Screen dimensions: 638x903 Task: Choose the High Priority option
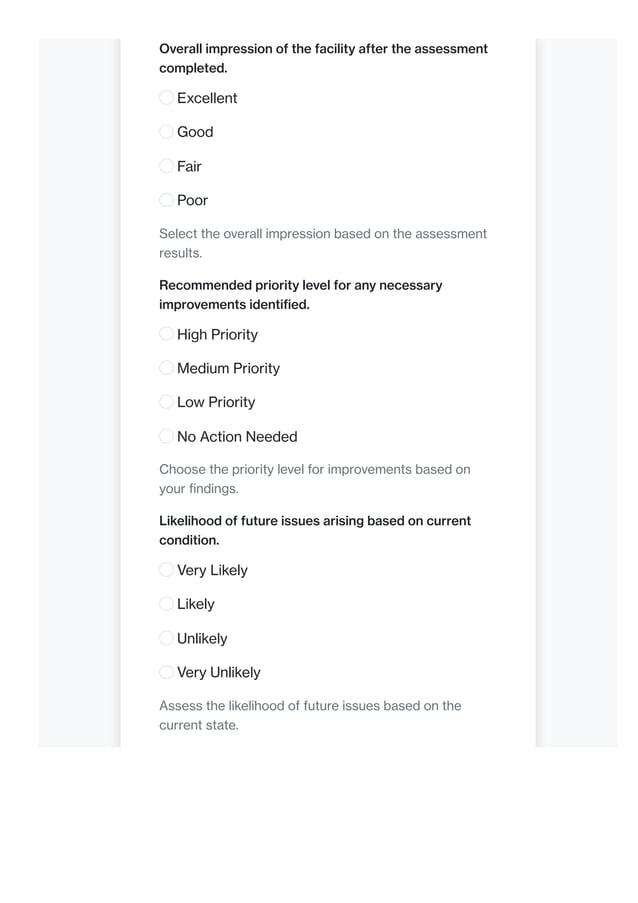167,334
